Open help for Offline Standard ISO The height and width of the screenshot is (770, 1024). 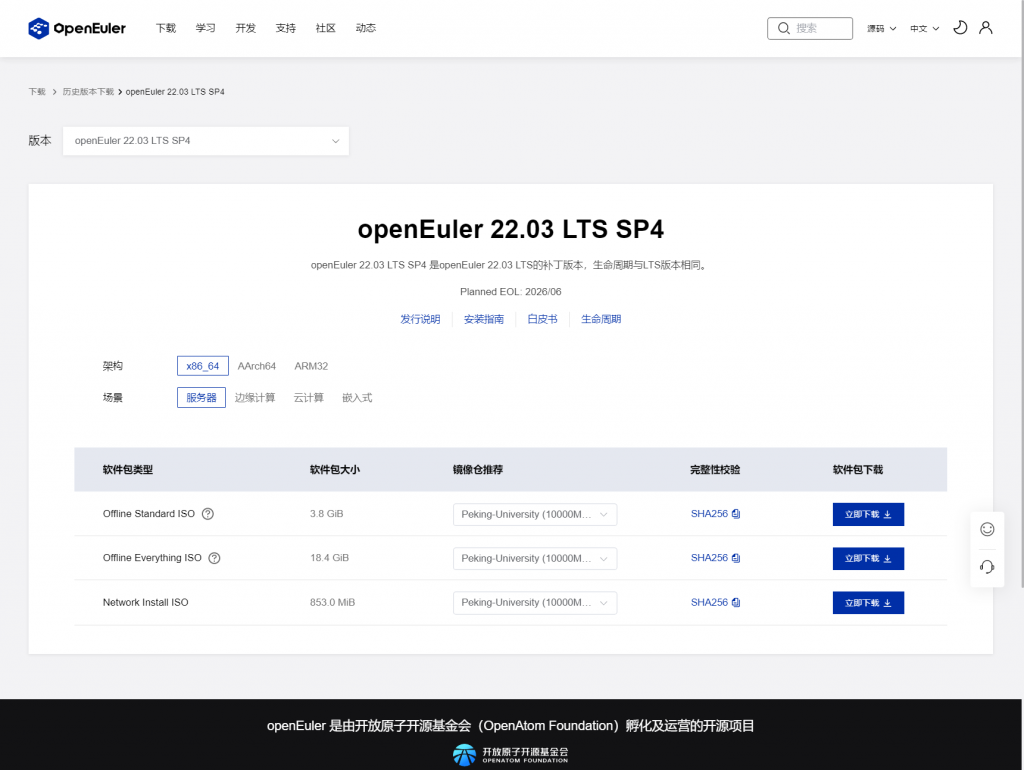(208, 514)
